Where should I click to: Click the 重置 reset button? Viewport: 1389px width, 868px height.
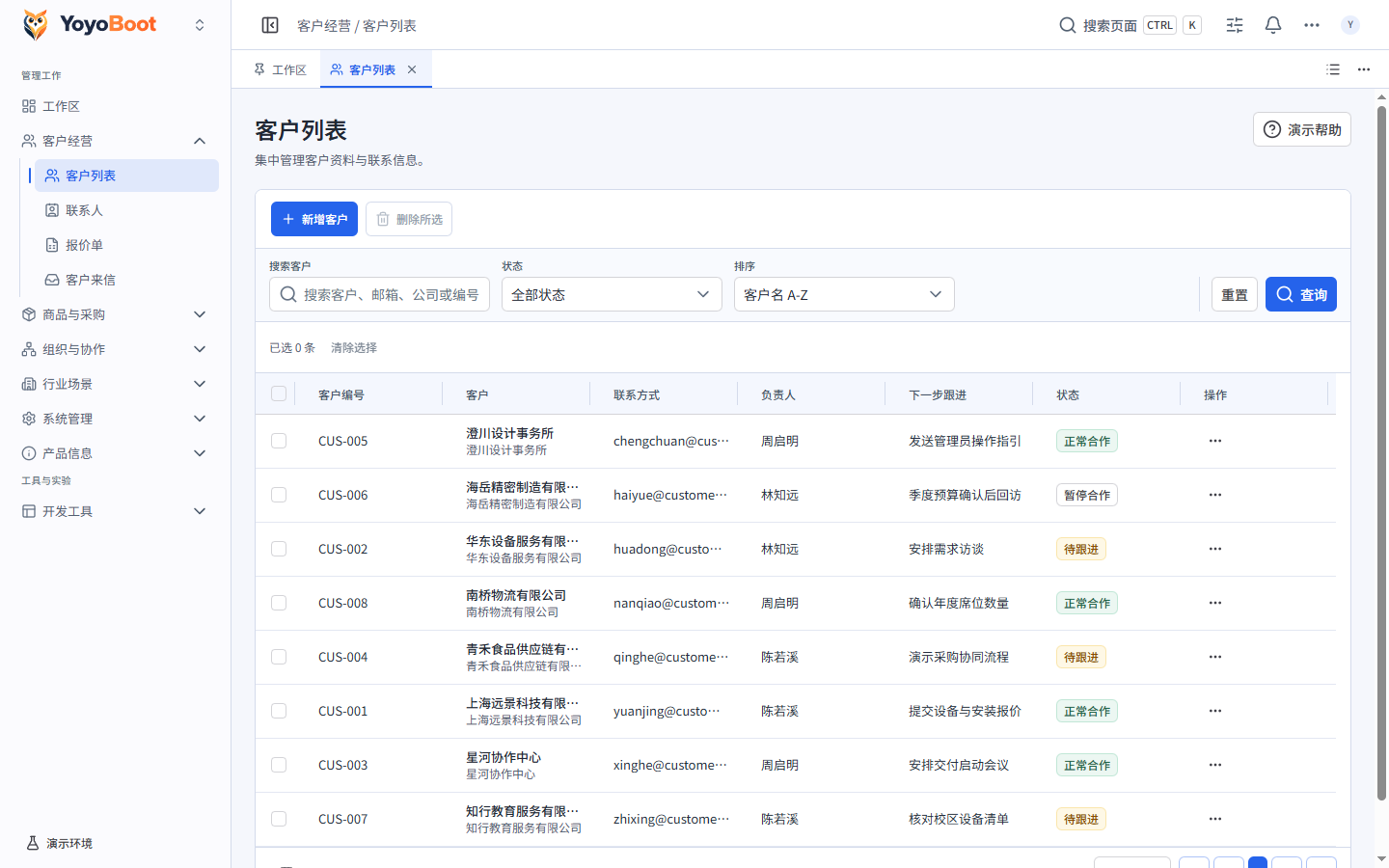tap(1235, 294)
